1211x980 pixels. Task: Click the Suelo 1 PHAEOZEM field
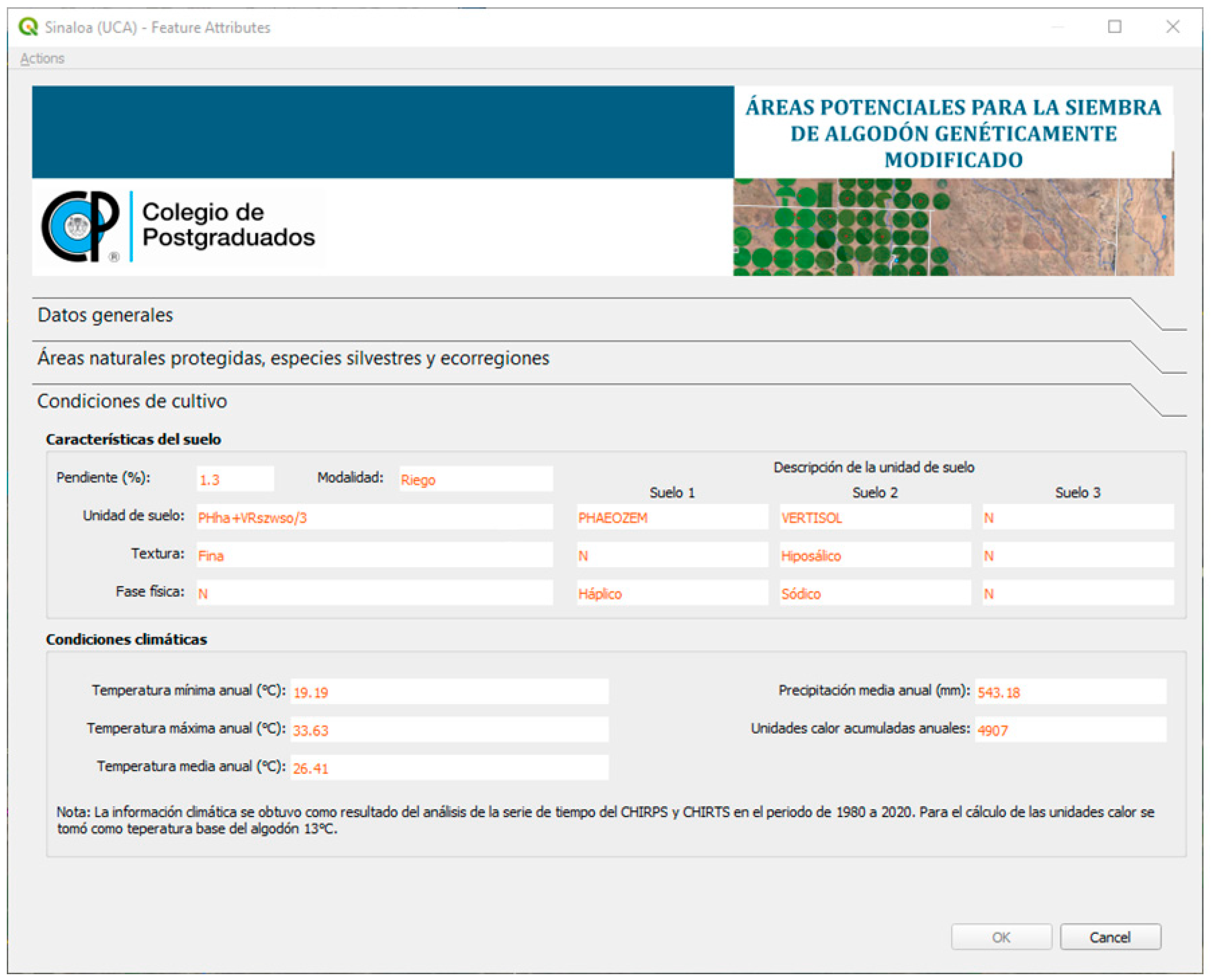[672, 517]
